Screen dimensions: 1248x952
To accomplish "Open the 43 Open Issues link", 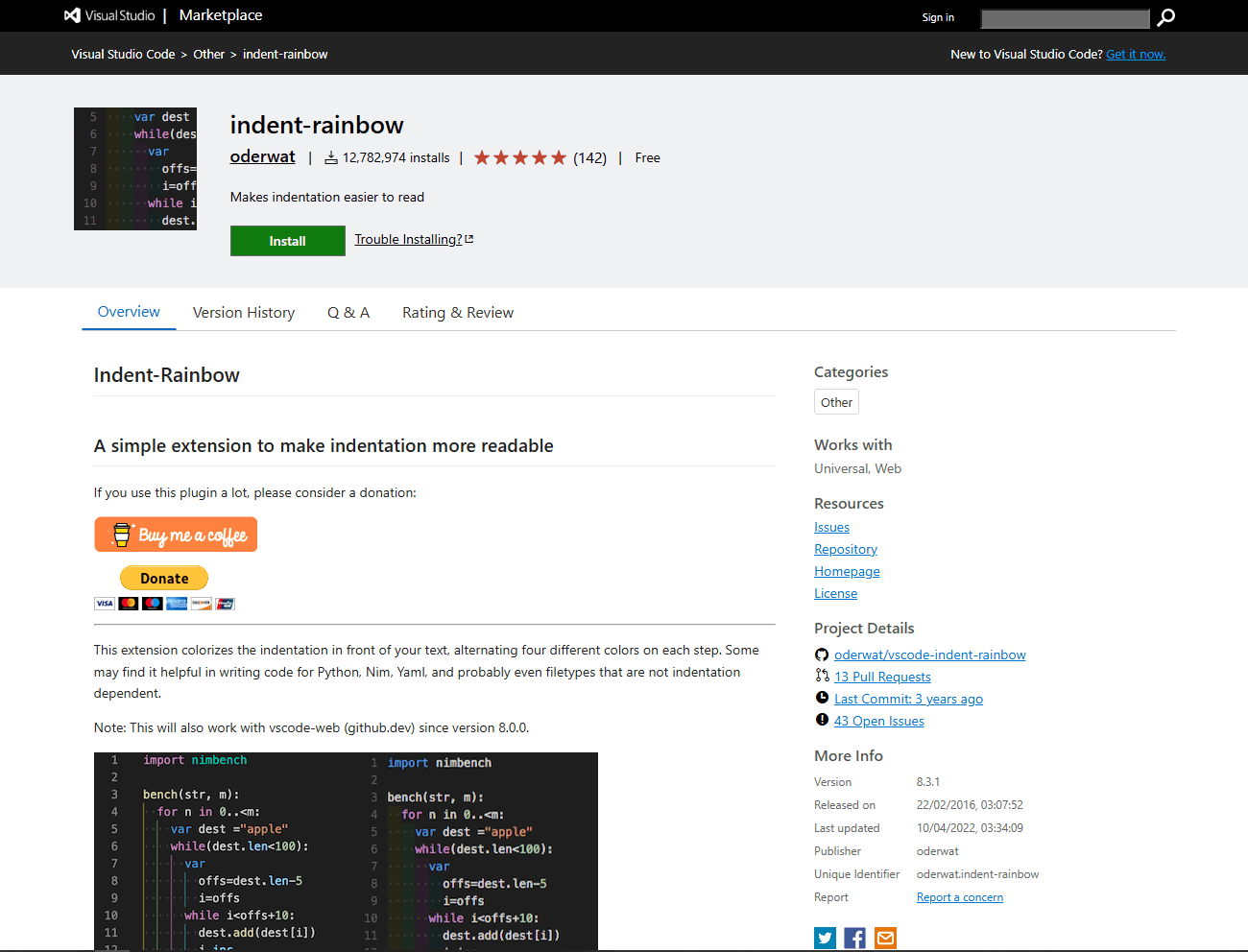I will [879, 721].
